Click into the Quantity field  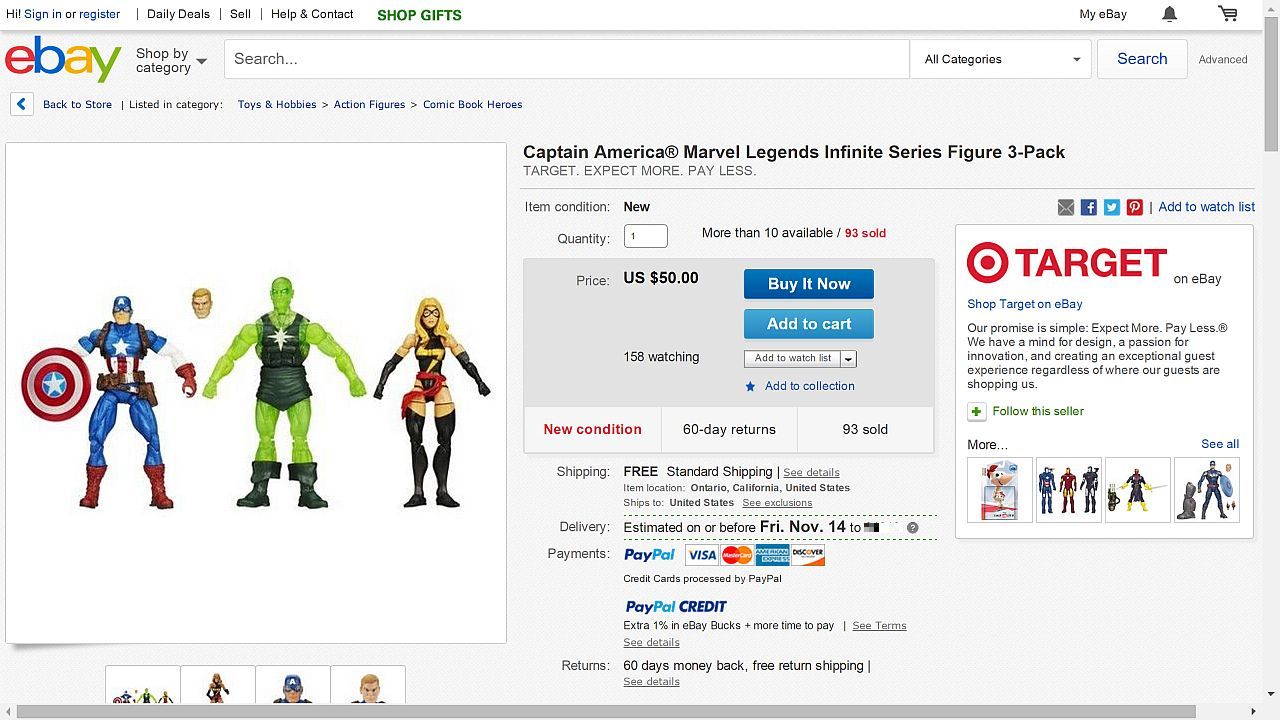pos(646,237)
